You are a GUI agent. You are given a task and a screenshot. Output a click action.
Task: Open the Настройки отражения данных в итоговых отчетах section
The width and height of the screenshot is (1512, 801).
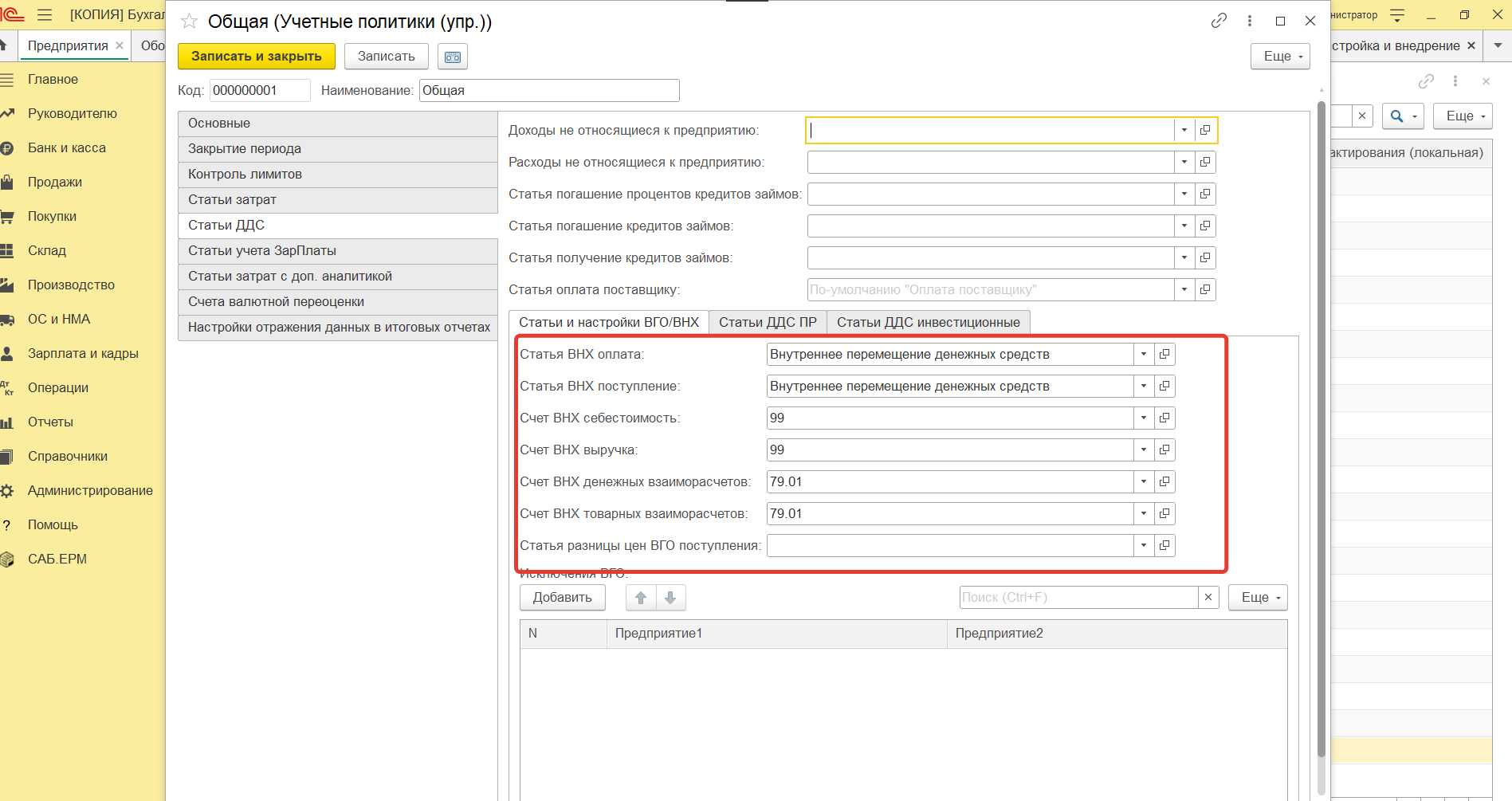(x=338, y=328)
